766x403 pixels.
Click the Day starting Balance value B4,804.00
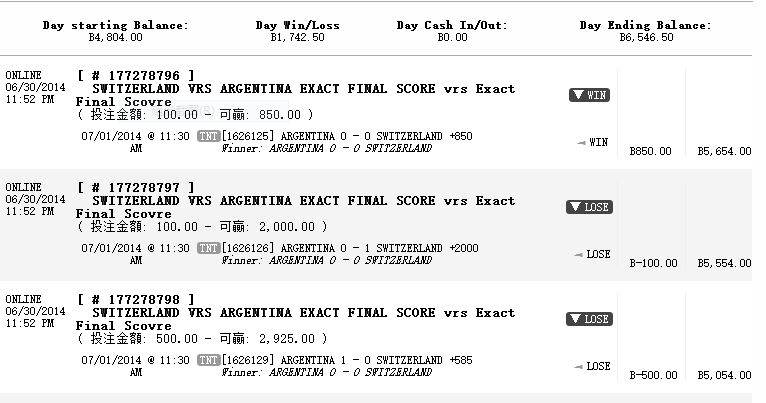tap(115, 37)
